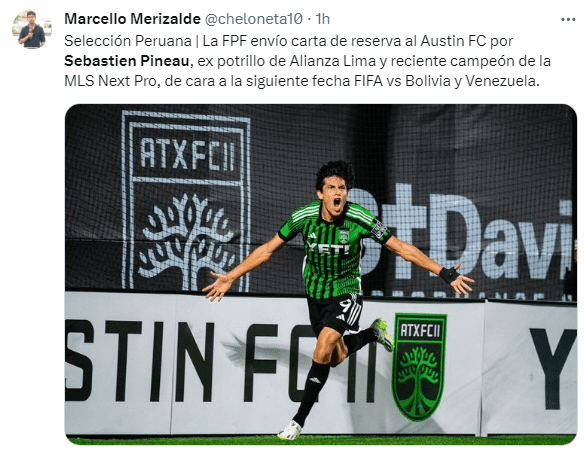Viewport: 585px width, 453px height.
Task: Click the player's white boot on the grass
Action: pyautogui.click(x=290, y=430)
